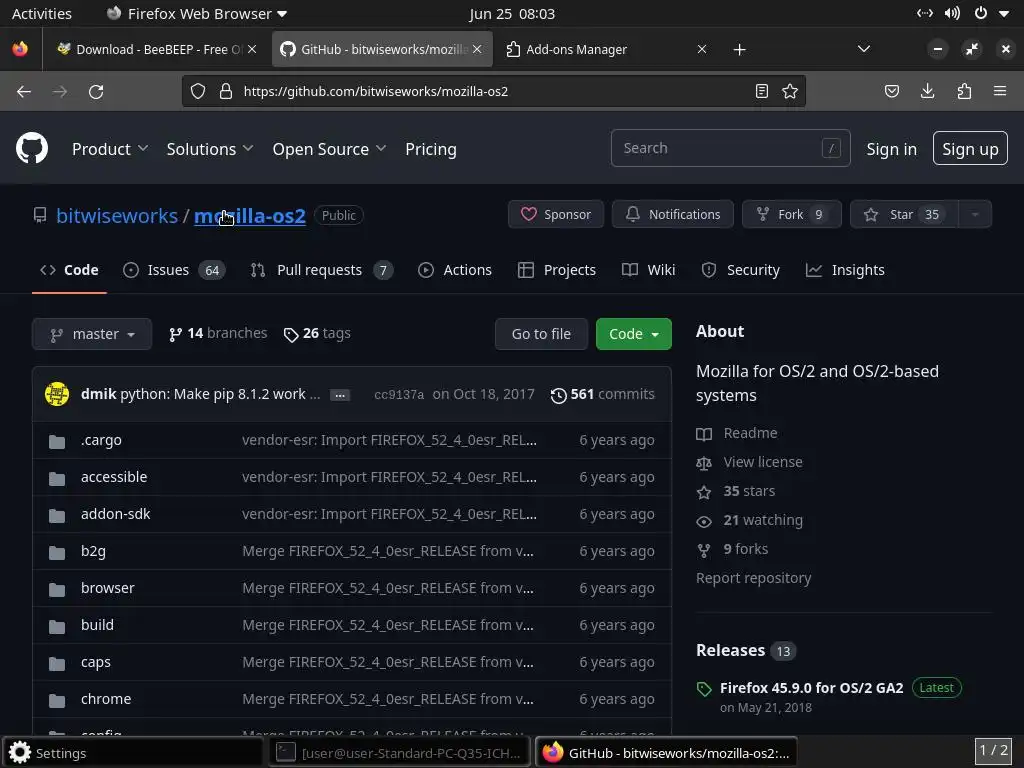The image size is (1024, 768).
Task: Open Firefox 45.9.0 for OS/2 GA2 release
Action: pos(811,688)
